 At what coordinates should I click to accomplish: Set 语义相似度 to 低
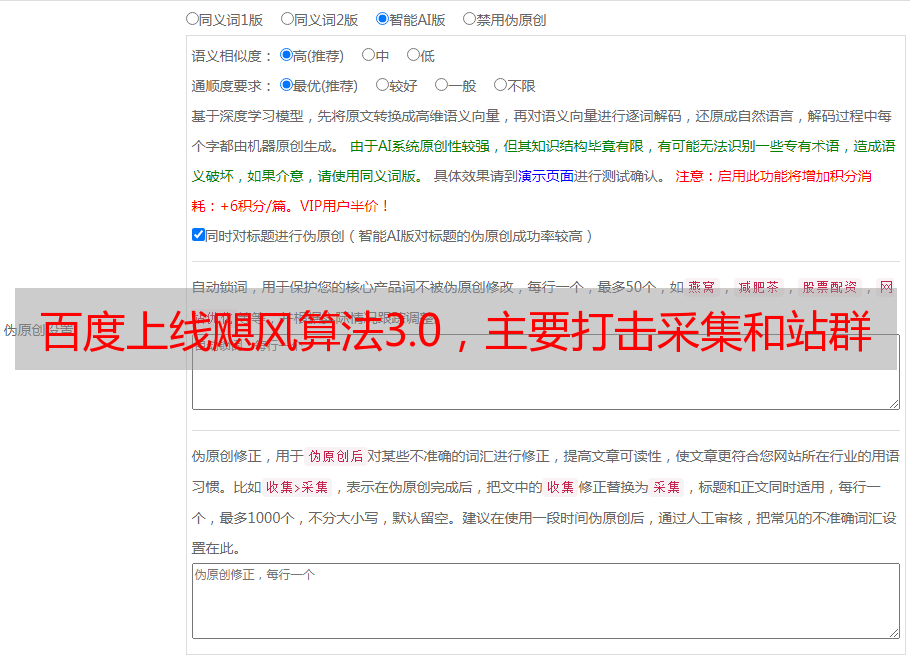coord(413,55)
